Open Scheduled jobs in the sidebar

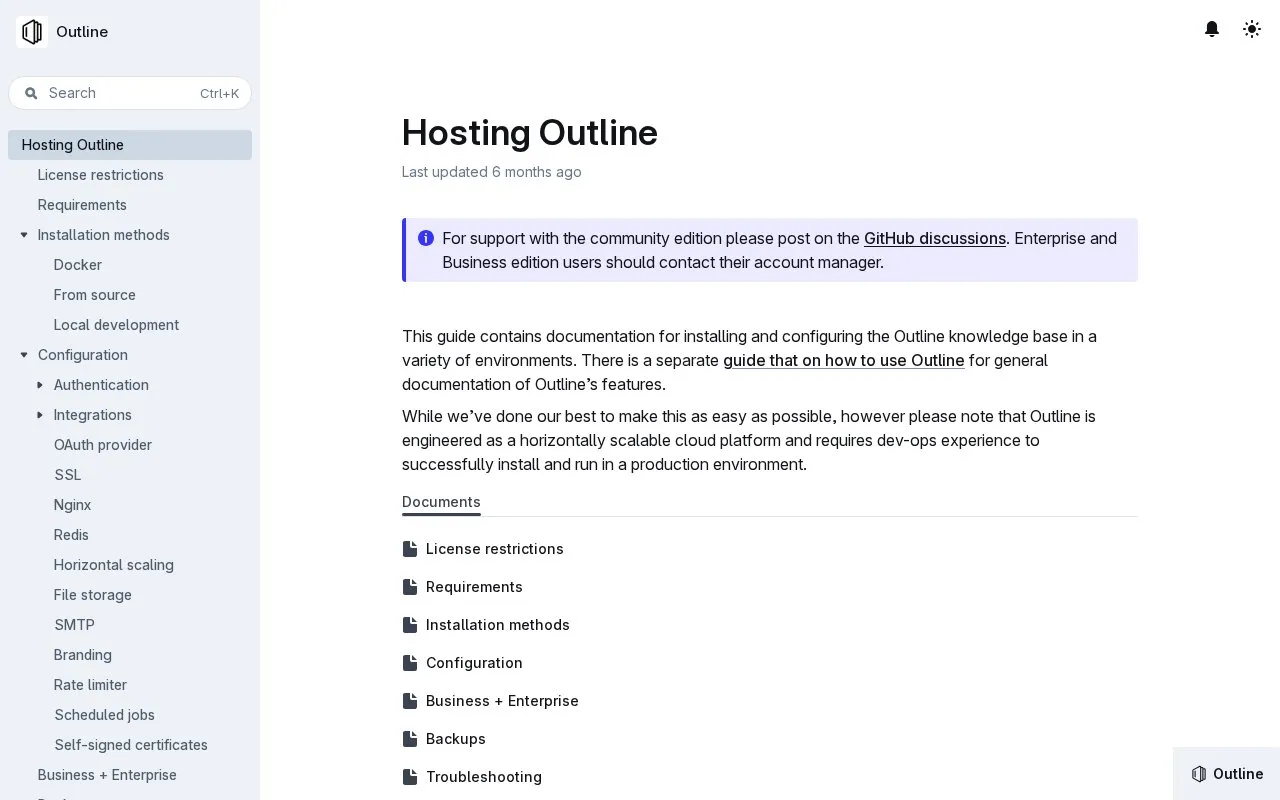104,715
